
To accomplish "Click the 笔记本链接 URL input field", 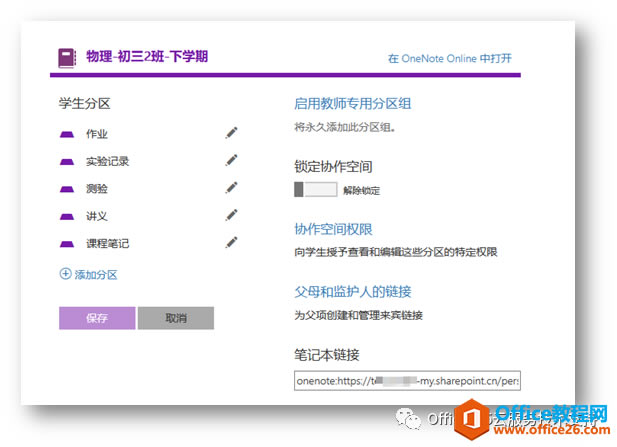I will tap(407, 381).
